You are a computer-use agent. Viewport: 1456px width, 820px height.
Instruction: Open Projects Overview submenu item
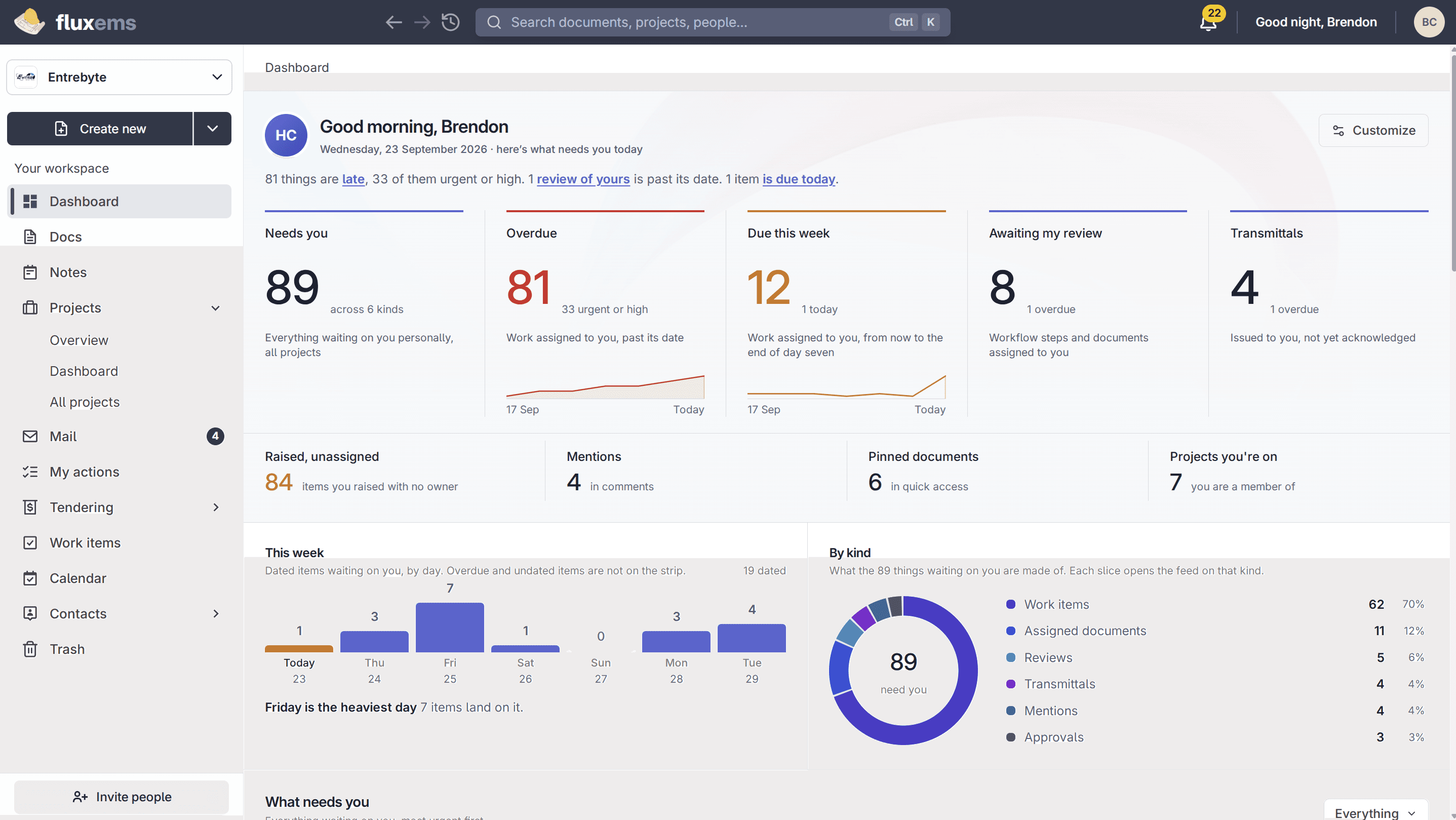pos(79,340)
